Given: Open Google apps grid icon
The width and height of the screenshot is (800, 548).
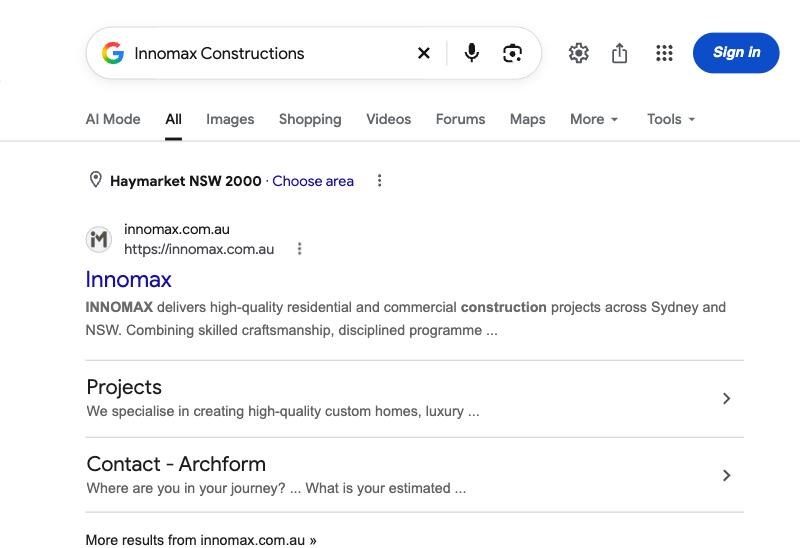Looking at the screenshot, I should pyautogui.click(x=664, y=53).
